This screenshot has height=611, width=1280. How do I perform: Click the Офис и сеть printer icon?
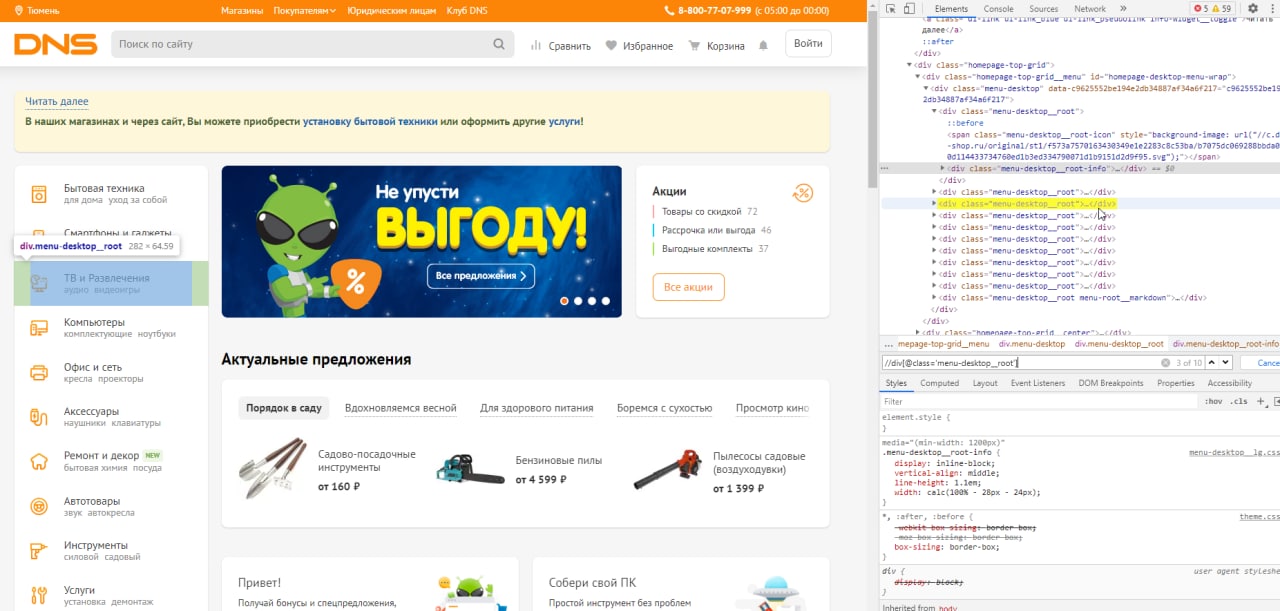(x=39, y=373)
